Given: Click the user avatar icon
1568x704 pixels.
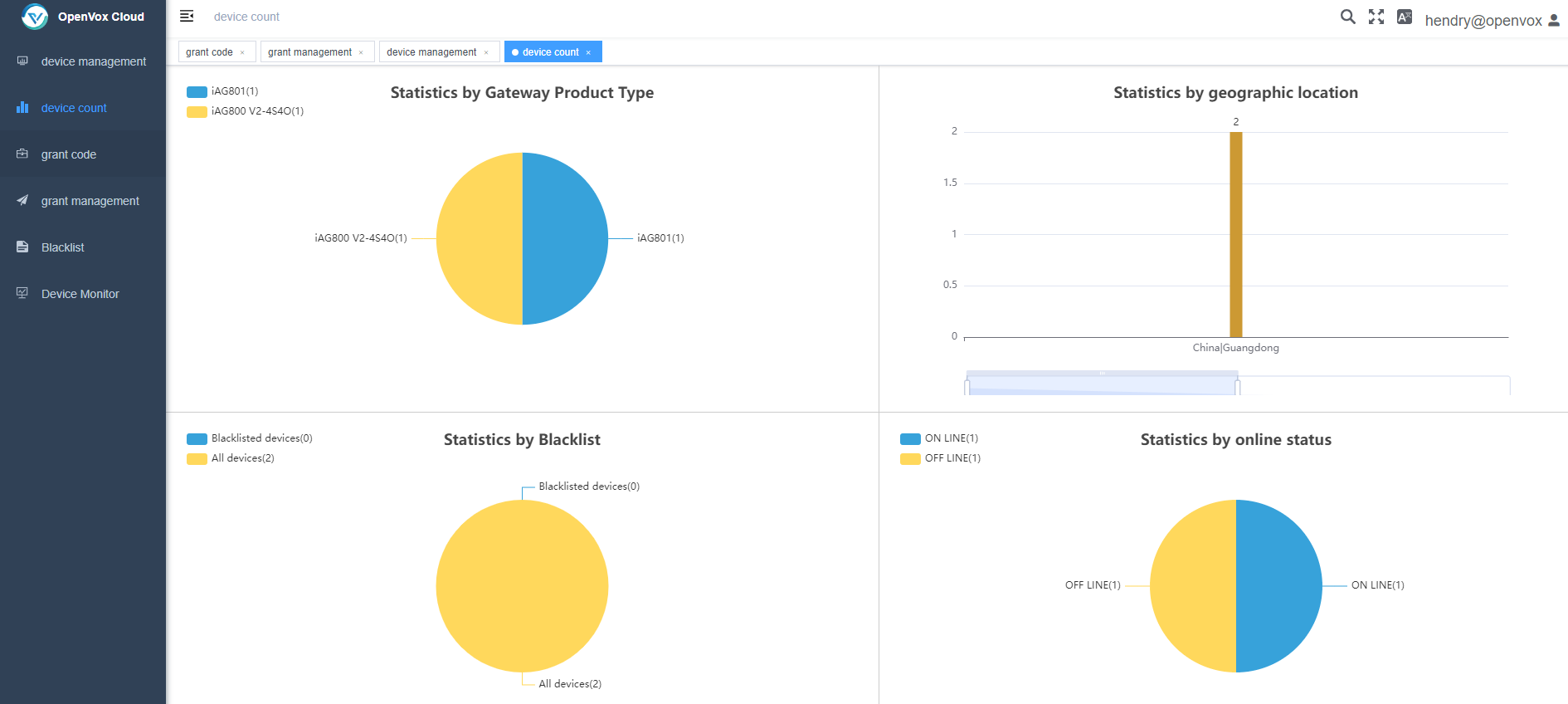Looking at the screenshot, I should [x=1554, y=20].
